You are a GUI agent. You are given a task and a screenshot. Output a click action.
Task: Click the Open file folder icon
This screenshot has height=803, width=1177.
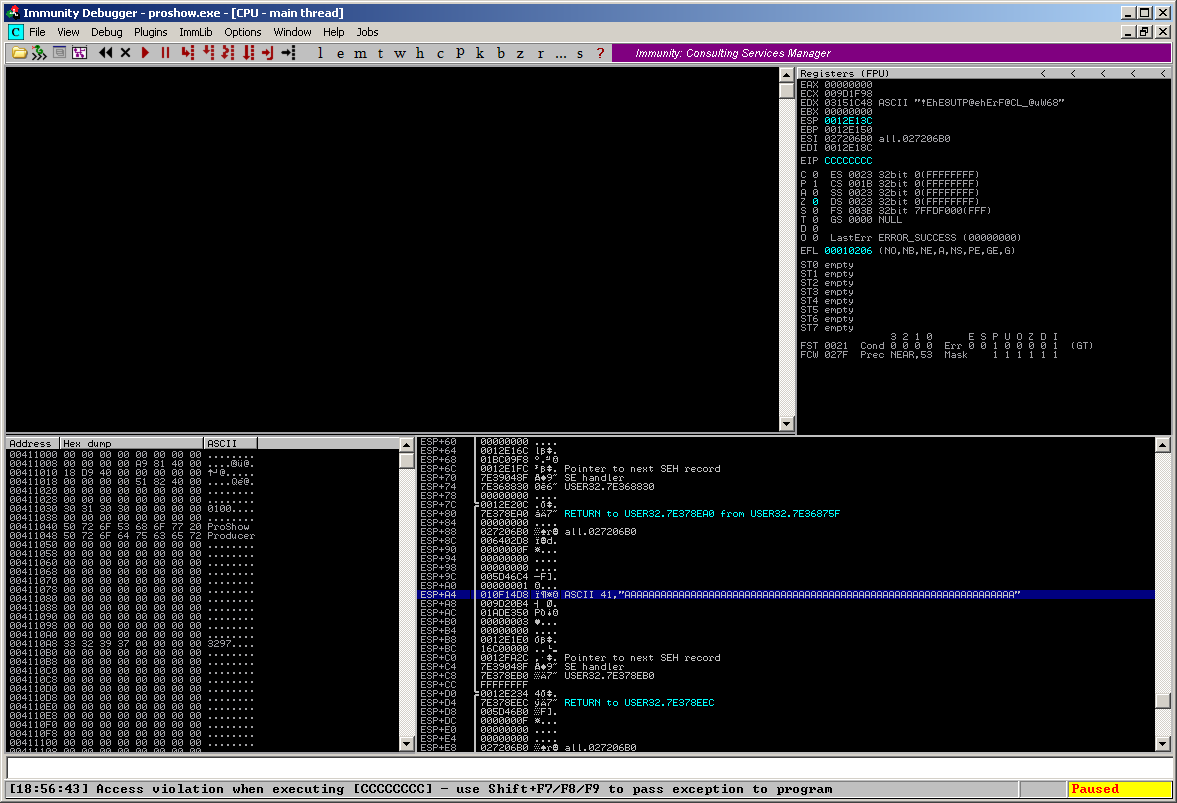click(19, 53)
